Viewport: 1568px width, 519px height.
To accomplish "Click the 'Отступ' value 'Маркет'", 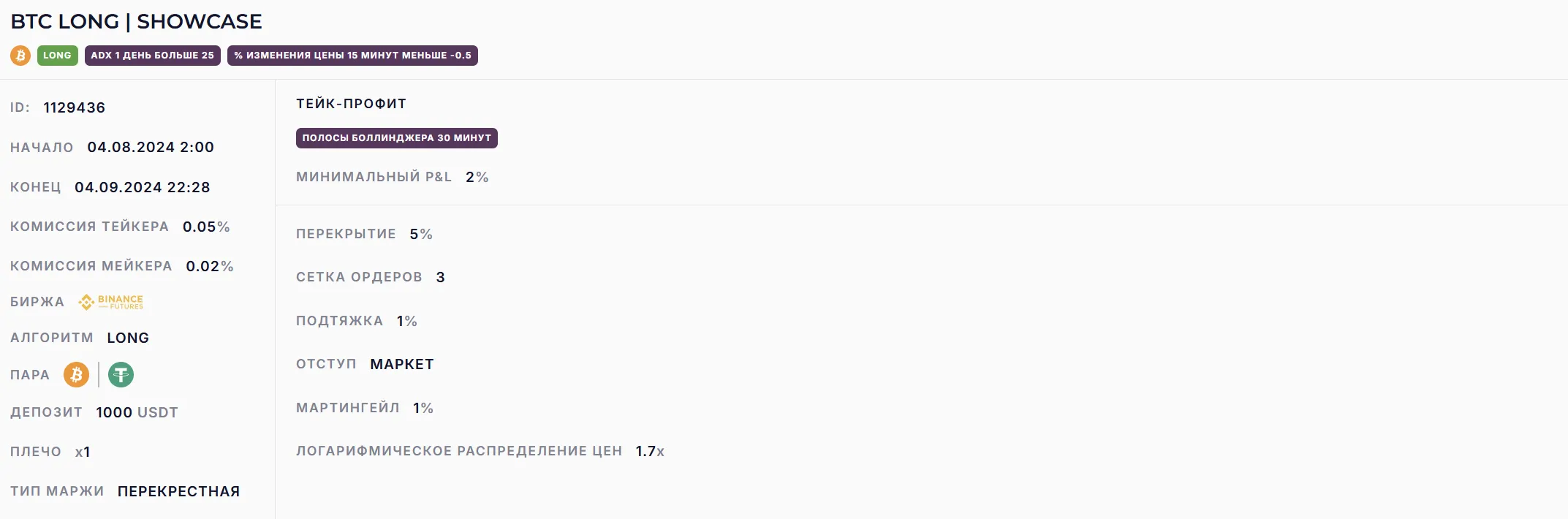I will [401, 364].
